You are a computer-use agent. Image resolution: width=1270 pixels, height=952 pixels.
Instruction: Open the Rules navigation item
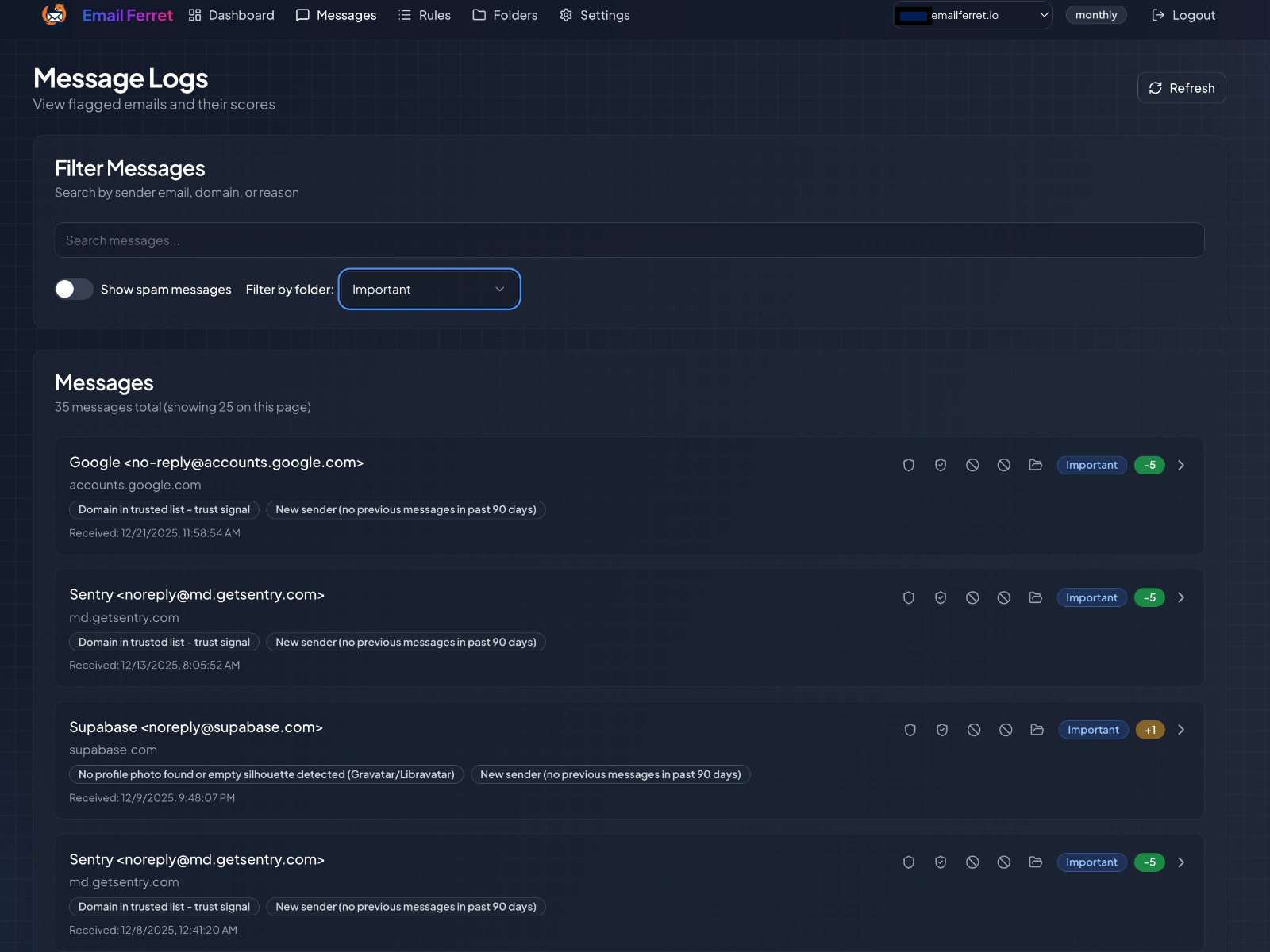tap(425, 15)
